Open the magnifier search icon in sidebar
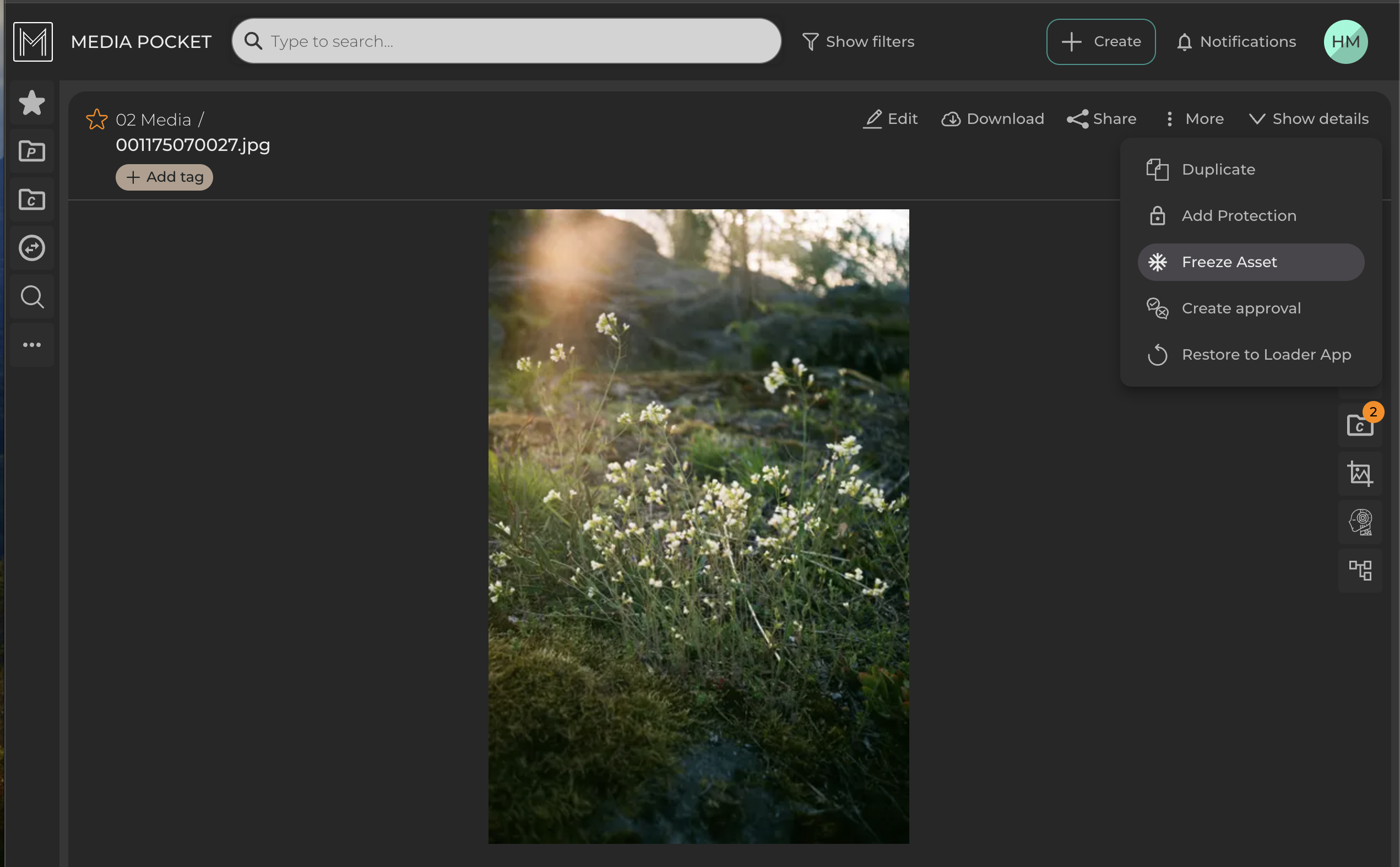This screenshot has width=1400, height=867. click(x=31, y=296)
